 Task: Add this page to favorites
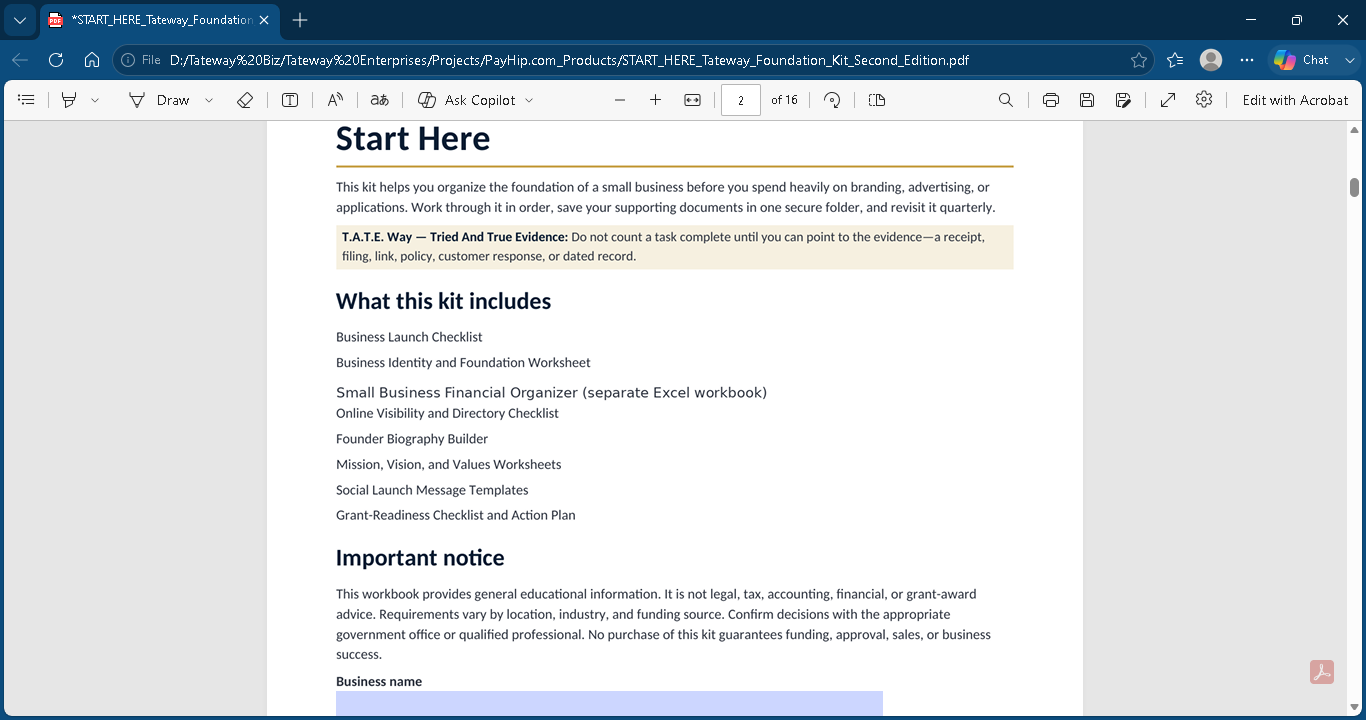pyautogui.click(x=1139, y=60)
